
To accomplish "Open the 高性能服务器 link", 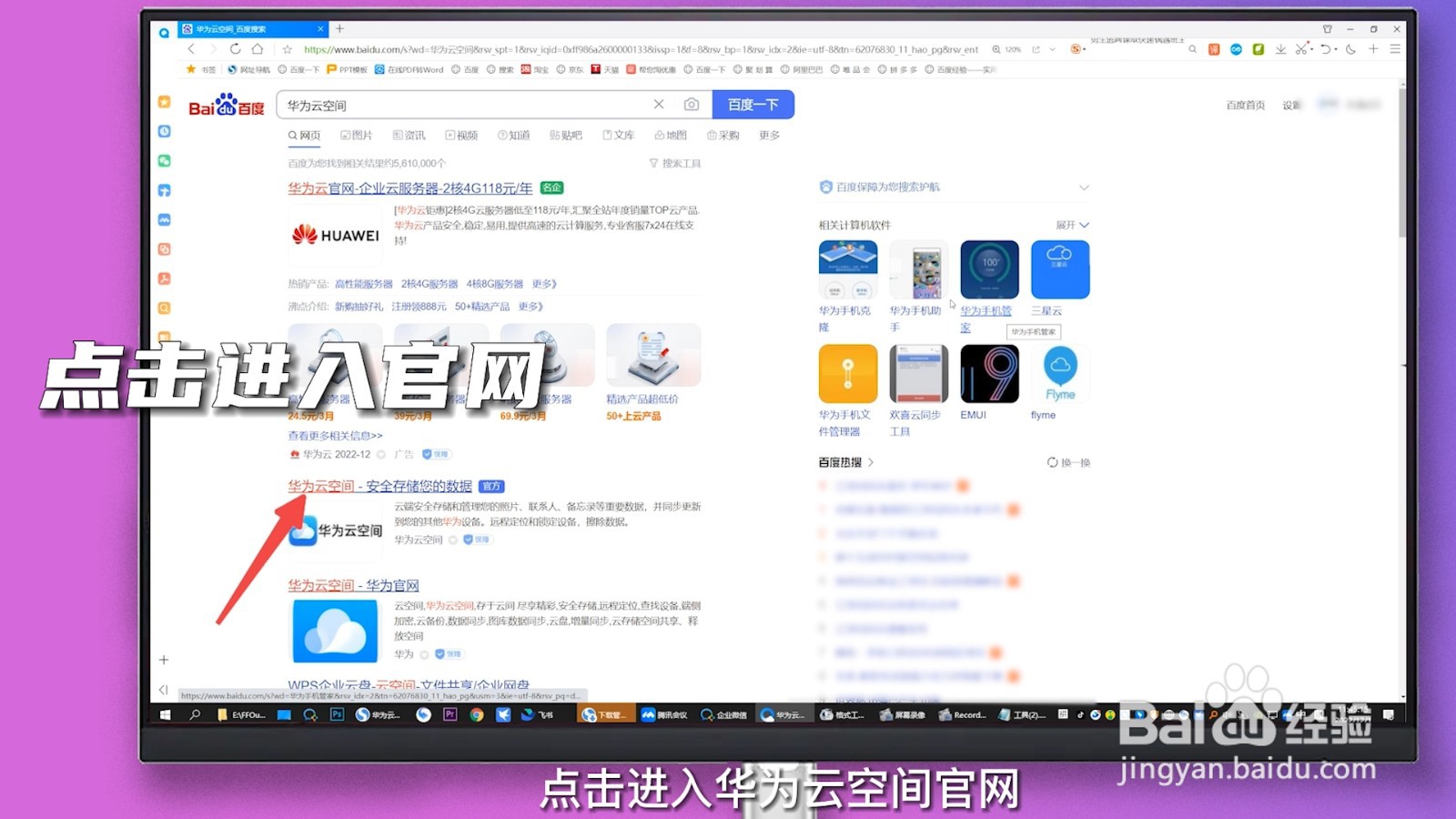I will (x=364, y=284).
